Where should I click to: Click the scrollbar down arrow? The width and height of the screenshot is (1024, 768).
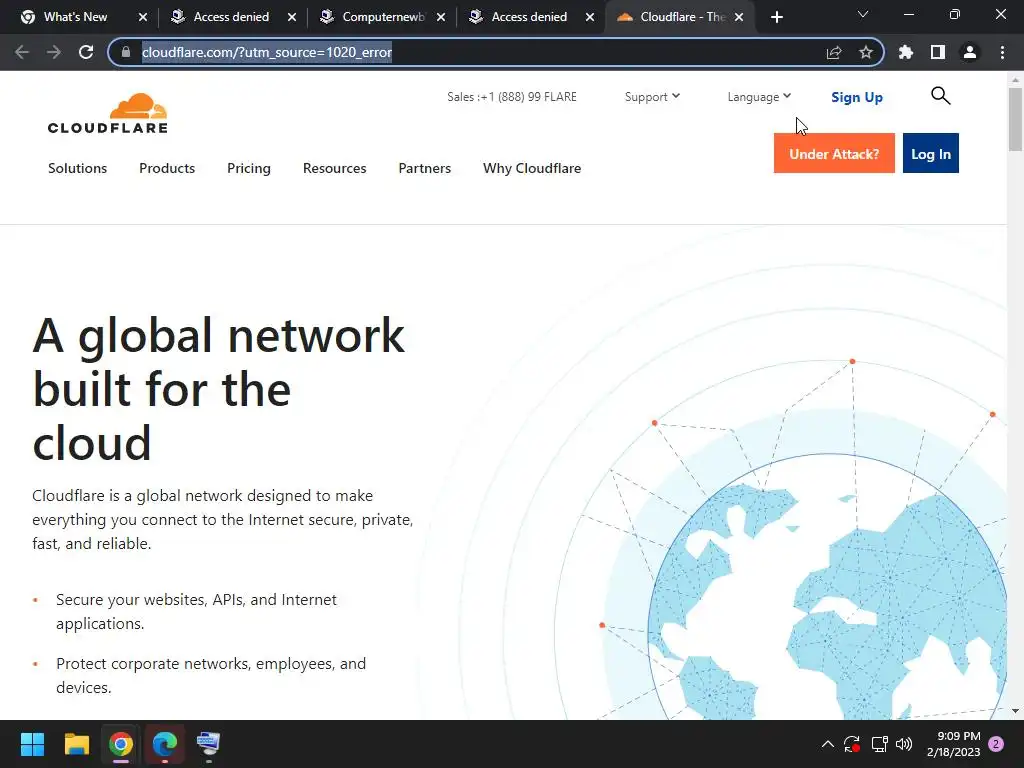(1015, 711)
